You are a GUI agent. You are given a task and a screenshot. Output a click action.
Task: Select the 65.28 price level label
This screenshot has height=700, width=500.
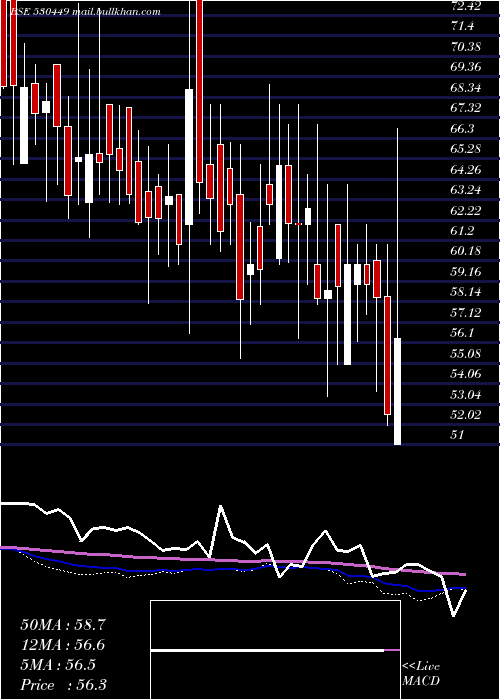[466, 149]
